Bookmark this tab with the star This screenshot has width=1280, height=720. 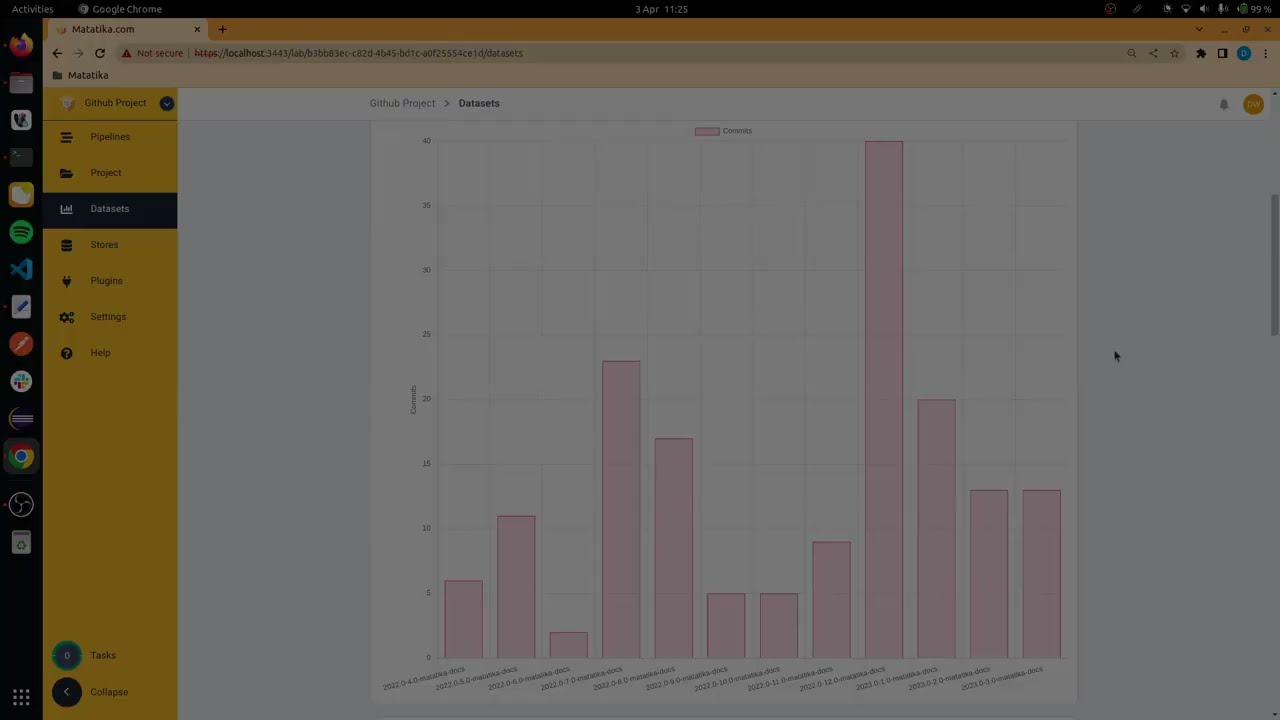click(1175, 53)
